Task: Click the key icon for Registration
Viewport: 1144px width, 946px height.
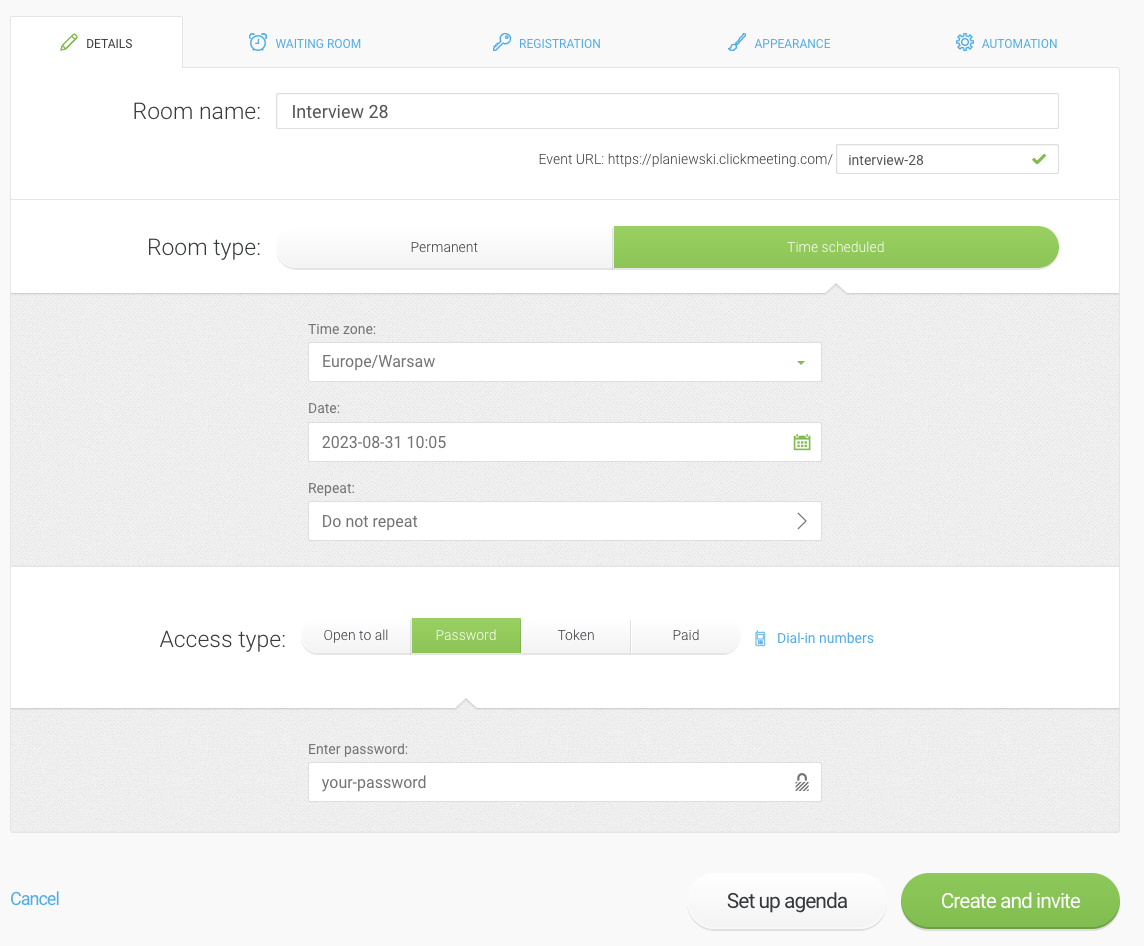Action: (501, 42)
